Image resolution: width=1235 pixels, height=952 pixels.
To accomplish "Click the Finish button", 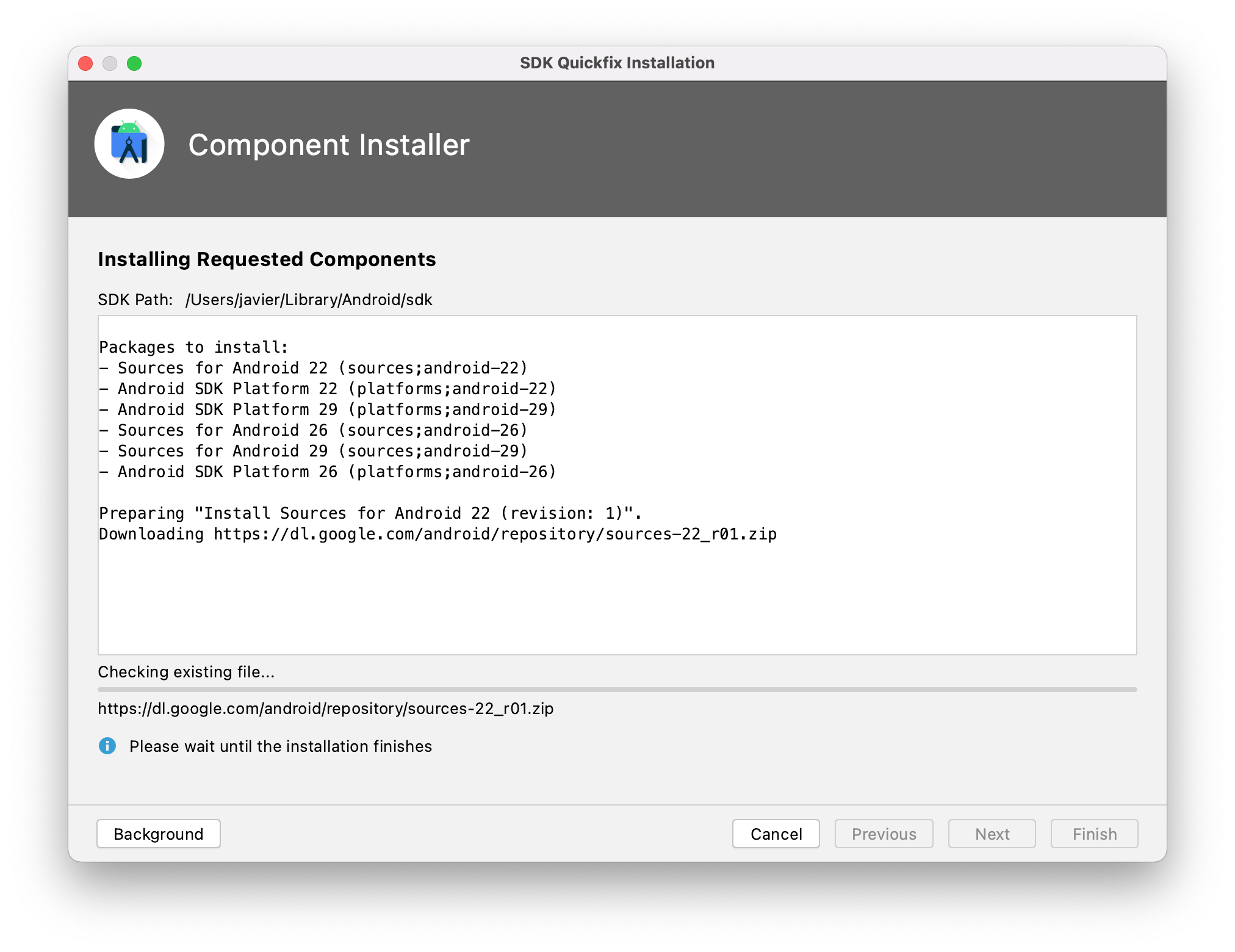I will pyautogui.click(x=1094, y=834).
